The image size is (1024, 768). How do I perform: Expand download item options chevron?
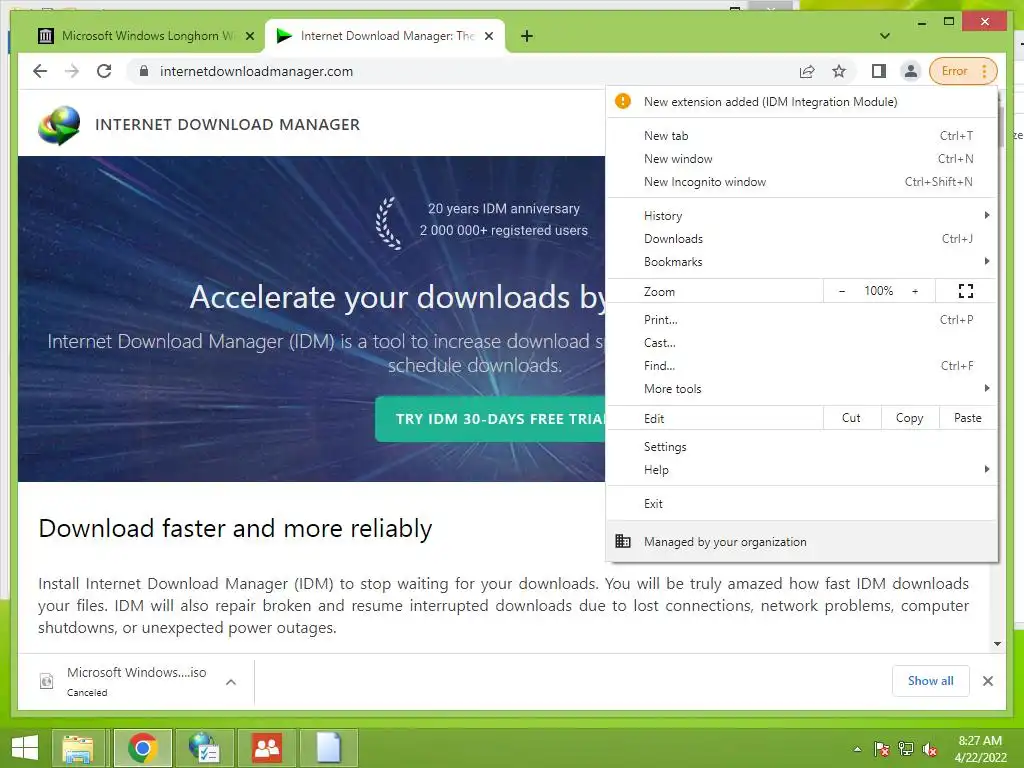pos(231,682)
